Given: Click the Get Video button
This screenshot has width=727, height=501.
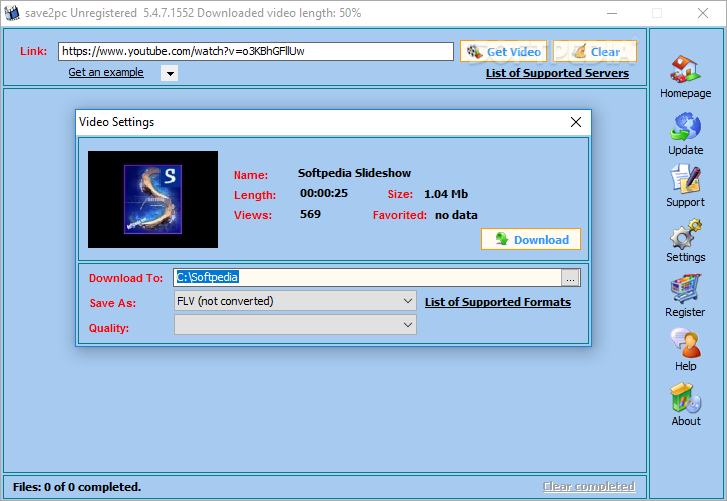Looking at the screenshot, I should point(503,51).
